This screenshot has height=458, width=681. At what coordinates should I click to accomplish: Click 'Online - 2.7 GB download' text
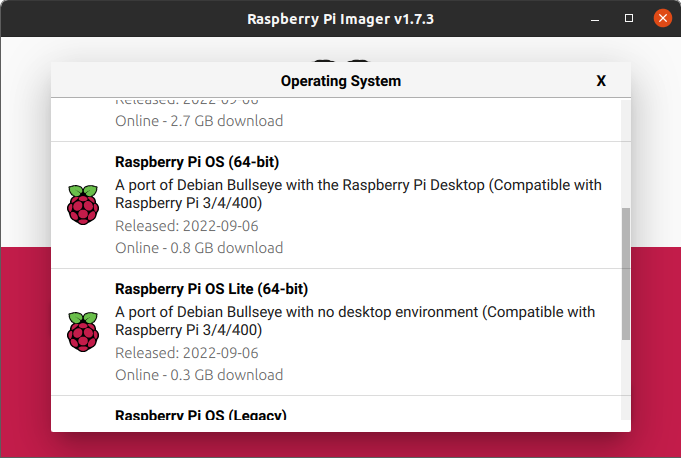199,121
